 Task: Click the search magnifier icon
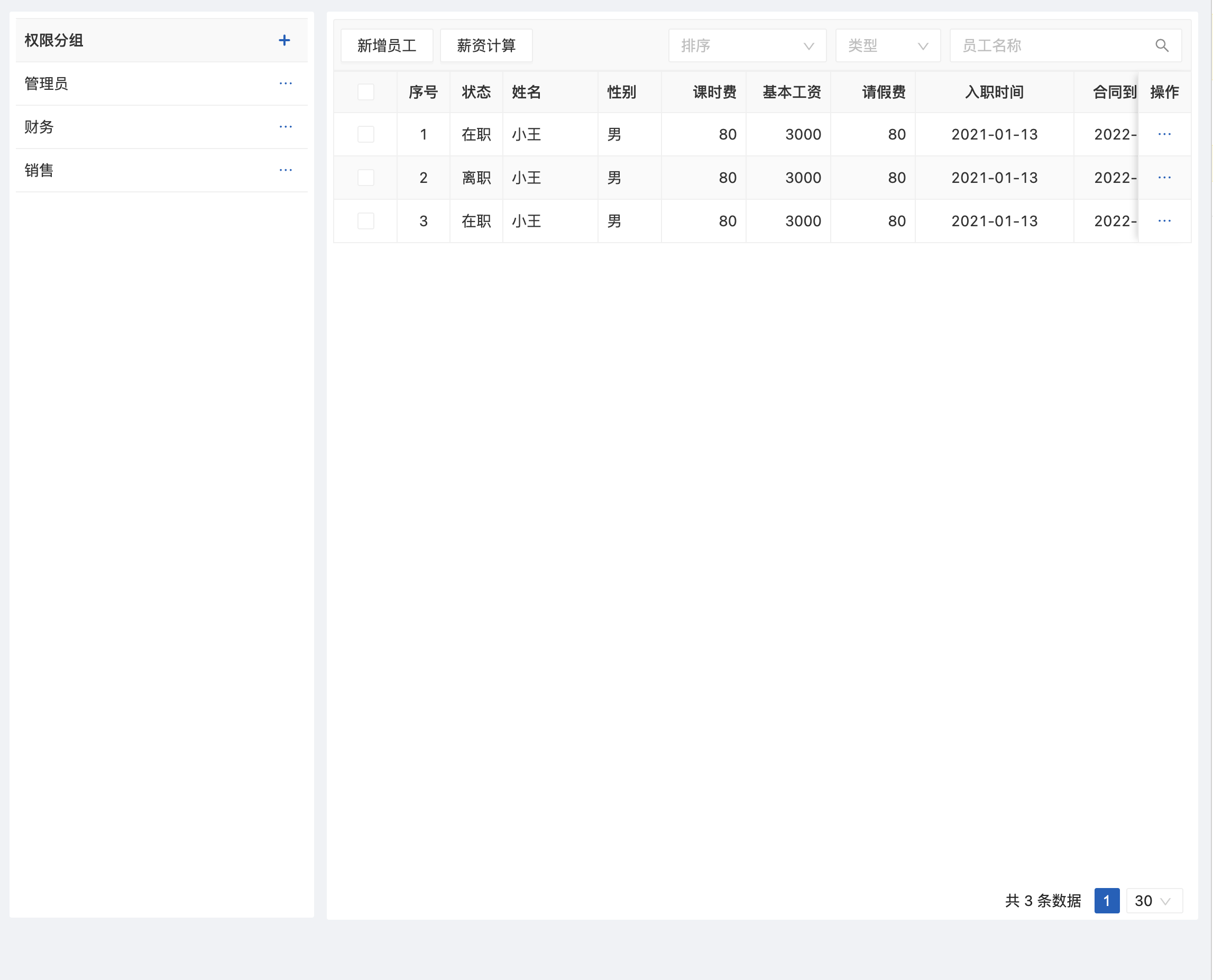click(1162, 45)
